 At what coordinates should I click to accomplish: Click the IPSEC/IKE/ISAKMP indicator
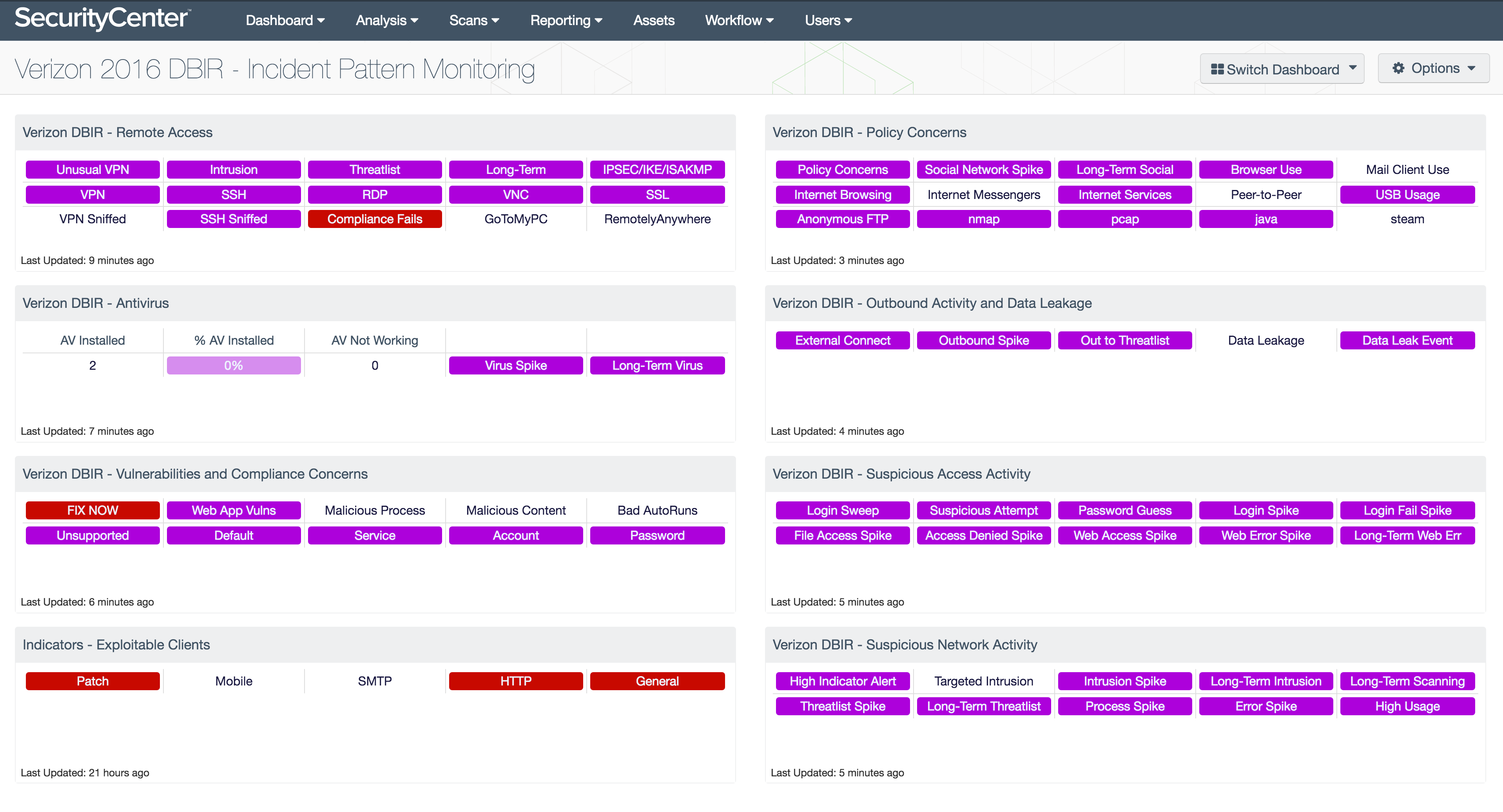click(658, 170)
